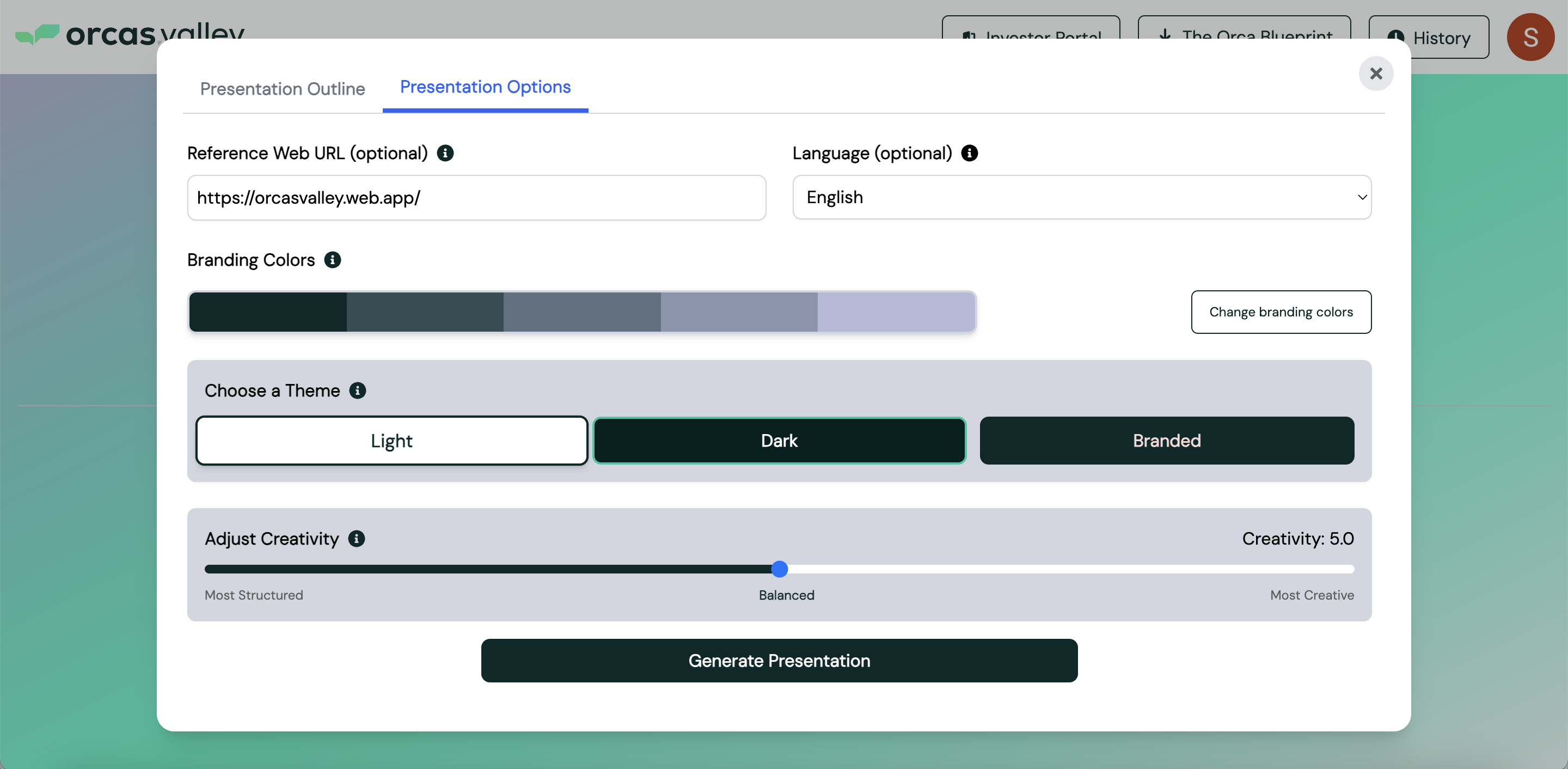This screenshot has height=769, width=1568.
Task: Select the Presentation Options tab
Action: tap(485, 87)
